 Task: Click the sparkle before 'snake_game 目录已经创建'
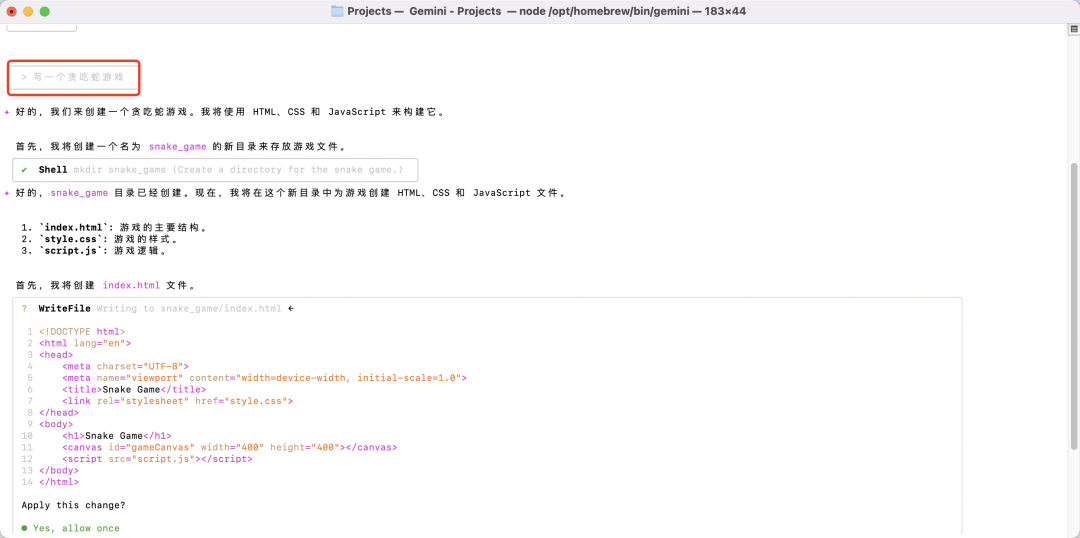6,194
